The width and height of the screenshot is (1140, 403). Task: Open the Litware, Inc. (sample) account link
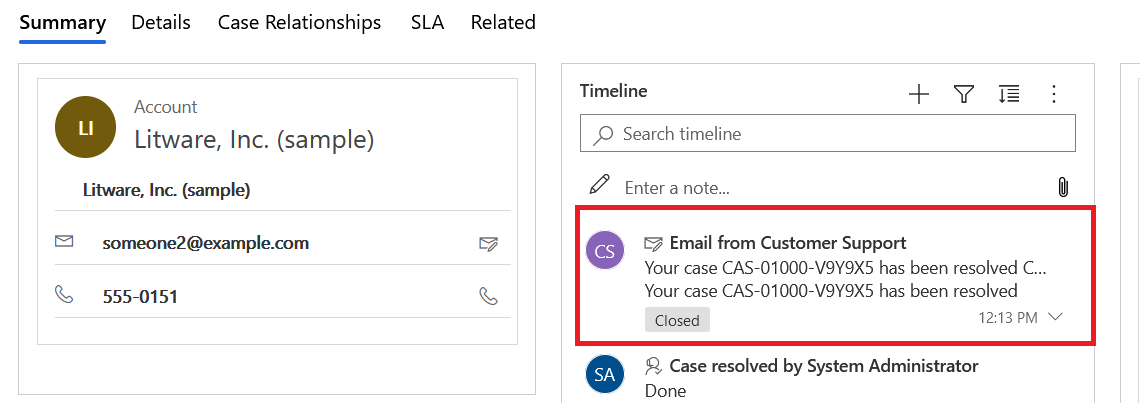click(254, 141)
